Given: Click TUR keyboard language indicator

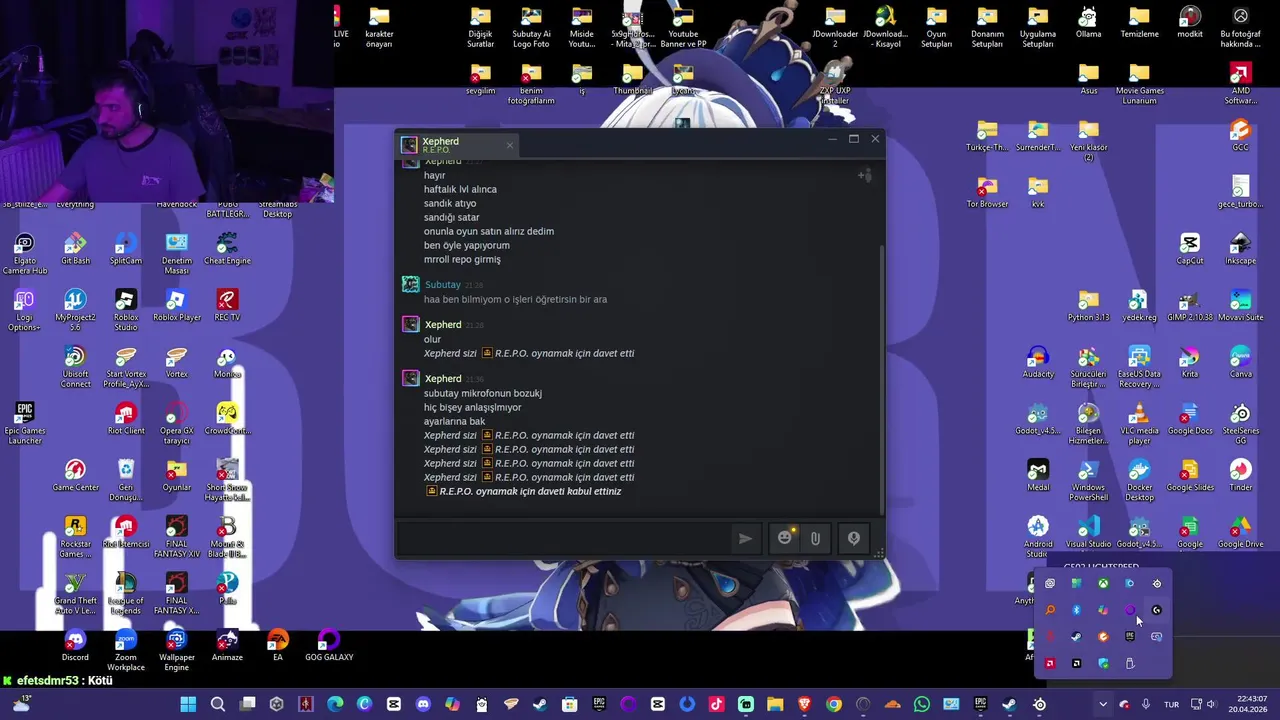Looking at the screenshot, I should (1171, 704).
